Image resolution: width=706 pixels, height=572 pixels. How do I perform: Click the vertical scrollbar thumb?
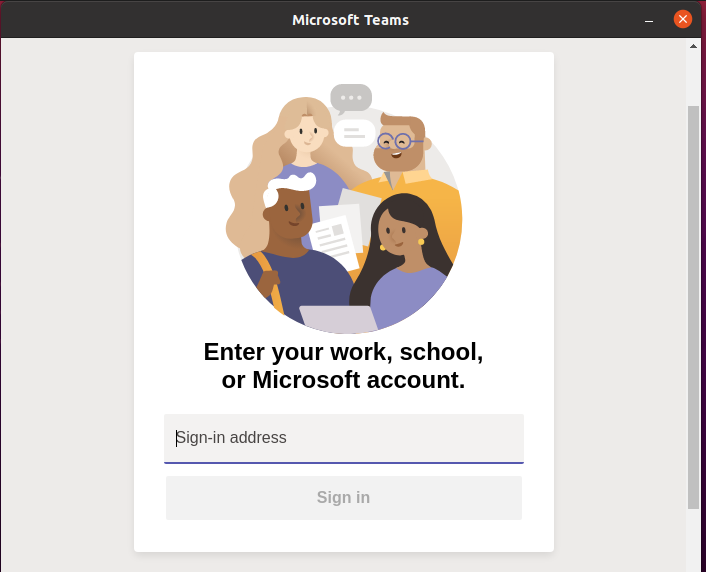[x=693, y=307]
